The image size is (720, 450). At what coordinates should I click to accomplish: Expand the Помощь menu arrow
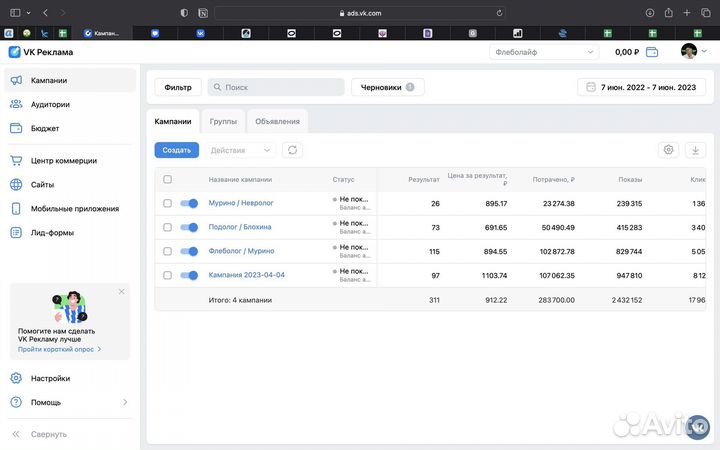(125, 402)
